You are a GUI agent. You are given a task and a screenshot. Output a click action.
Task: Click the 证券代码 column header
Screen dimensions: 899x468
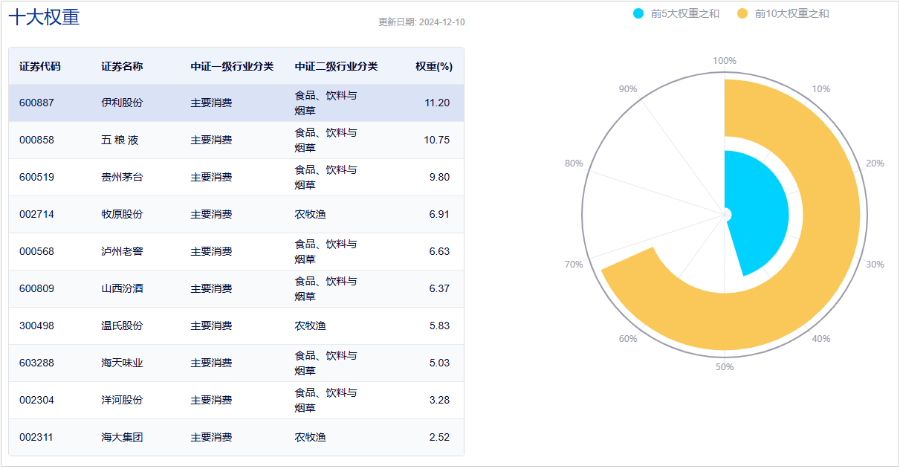[x=40, y=67]
